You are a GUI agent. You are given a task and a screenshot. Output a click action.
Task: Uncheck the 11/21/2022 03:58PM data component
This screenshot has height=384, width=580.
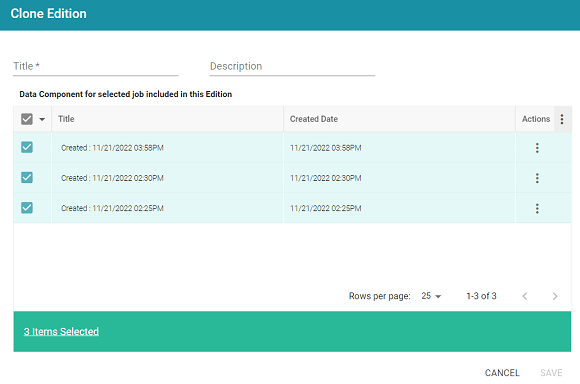point(27,147)
